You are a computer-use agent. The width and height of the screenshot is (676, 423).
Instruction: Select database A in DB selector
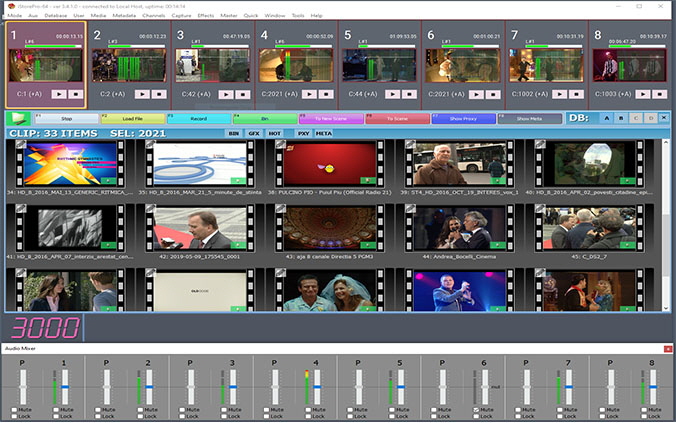point(607,118)
